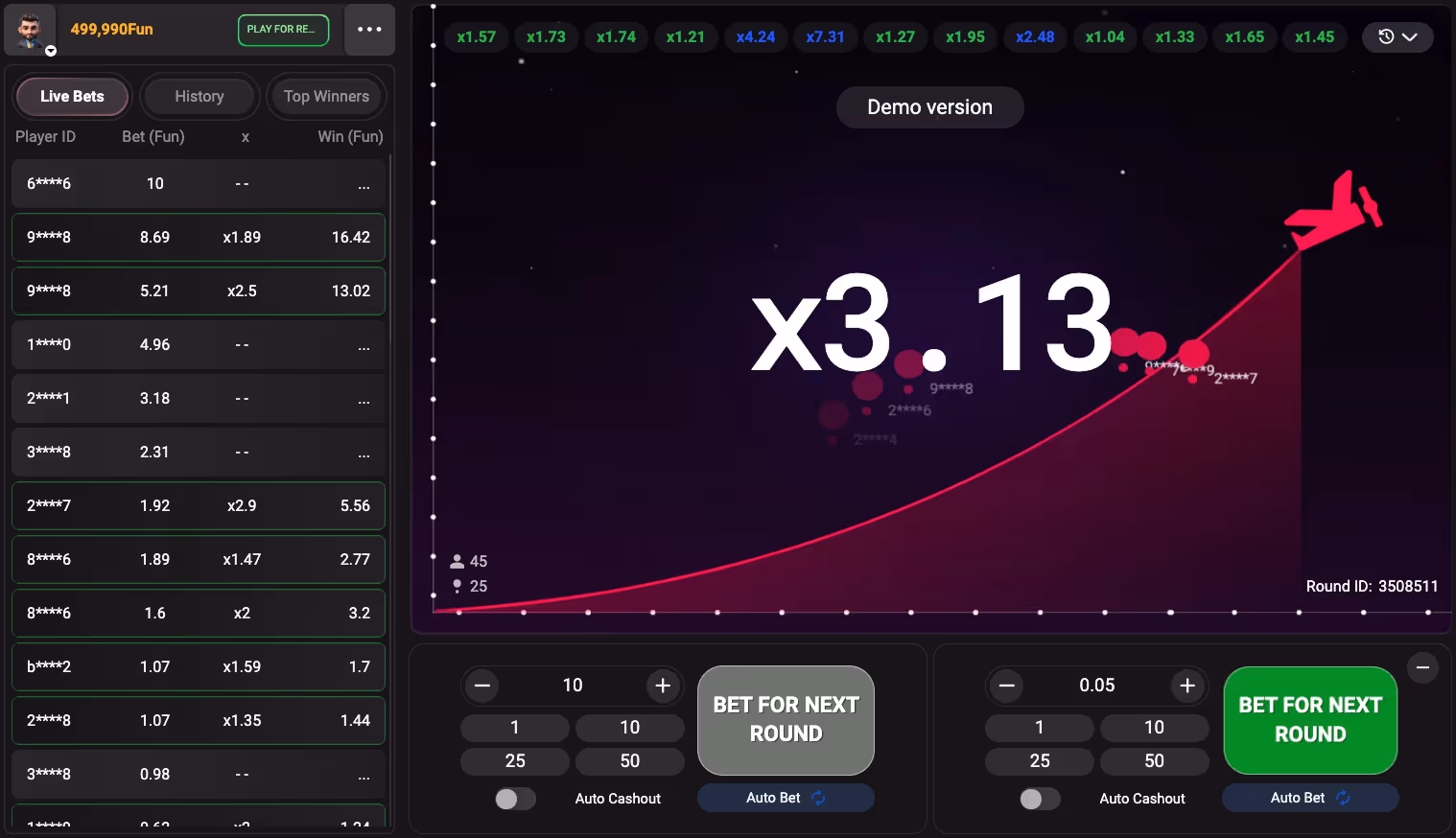This screenshot has height=838, width=1456.
Task: Click the Win (Fun) column header
Action: pyautogui.click(x=350, y=137)
